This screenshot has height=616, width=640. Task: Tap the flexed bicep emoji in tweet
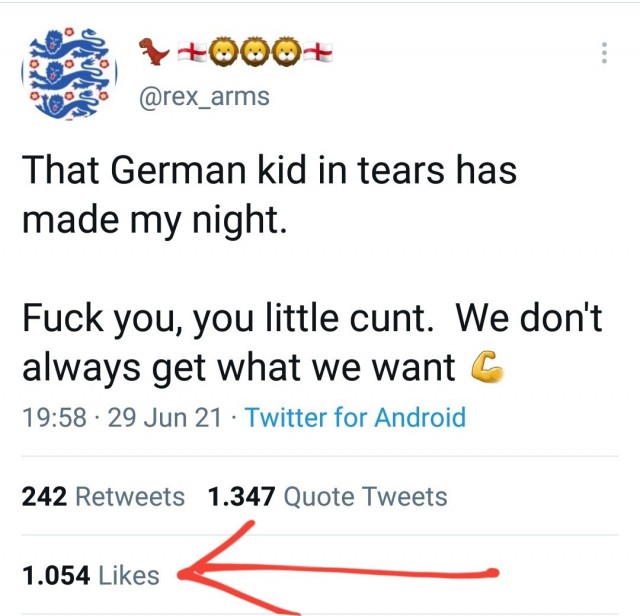coord(487,366)
